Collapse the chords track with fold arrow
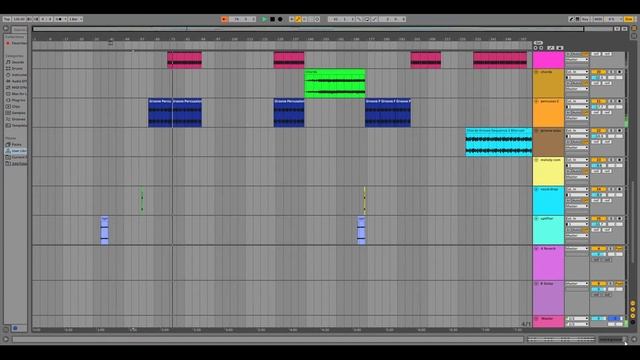The height and width of the screenshot is (360, 640). point(536,72)
